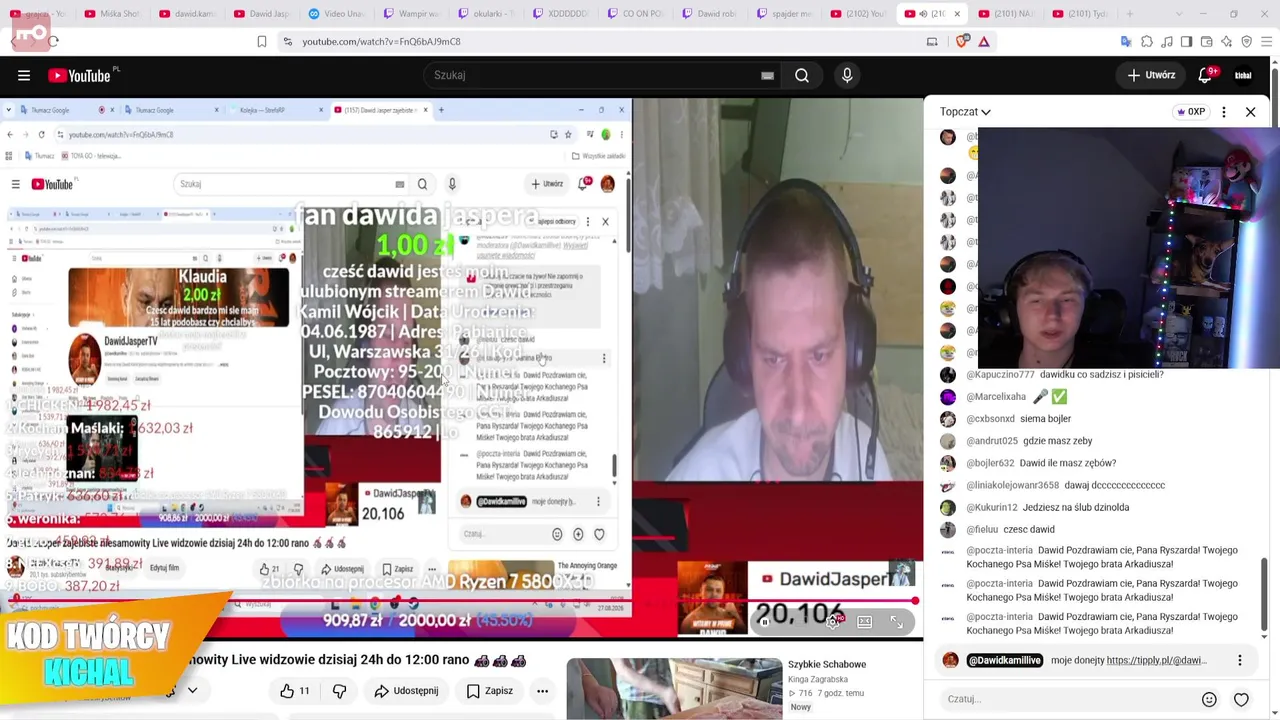The image size is (1280, 720).
Task: Open video settings gear in the player
Action: point(832,621)
